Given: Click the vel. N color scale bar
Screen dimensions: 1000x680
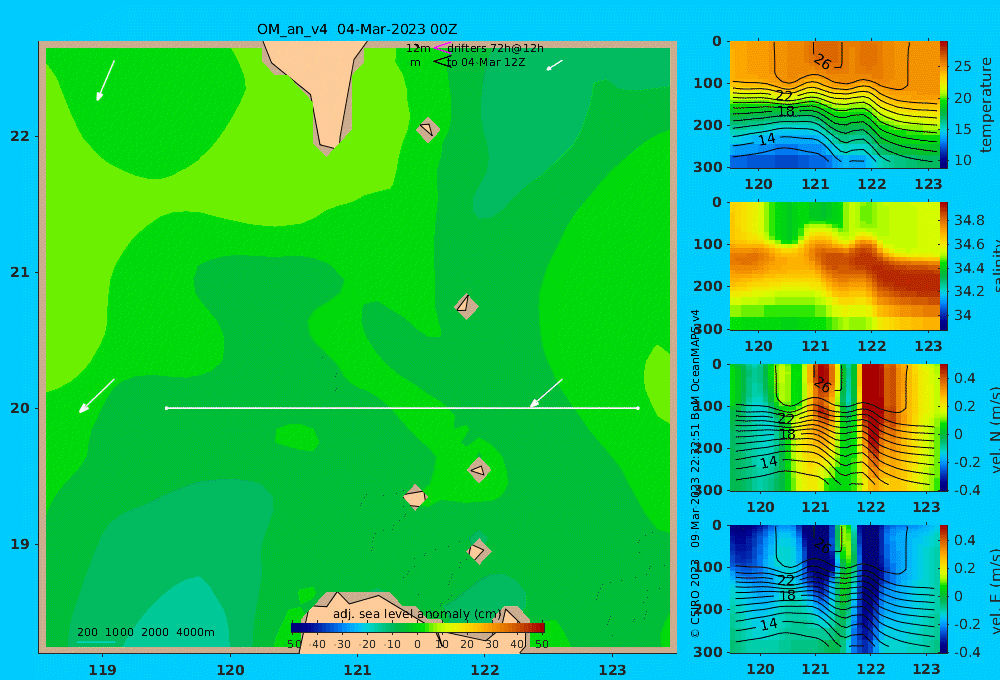Looking at the screenshot, I should tap(944, 427).
